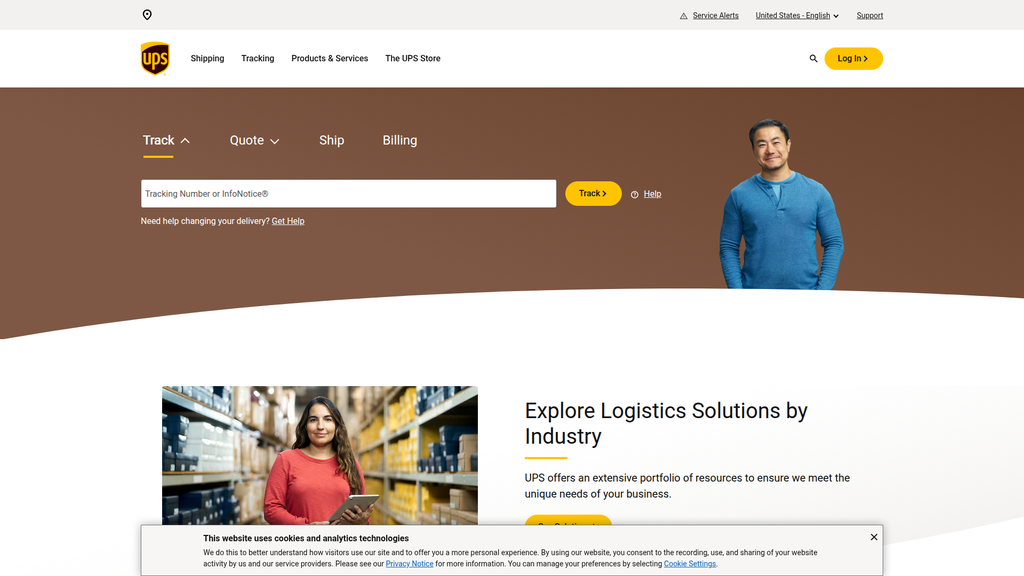This screenshot has width=1024, height=576.
Task: Click the Help link beside Track button
Action: (x=652, y=194)
